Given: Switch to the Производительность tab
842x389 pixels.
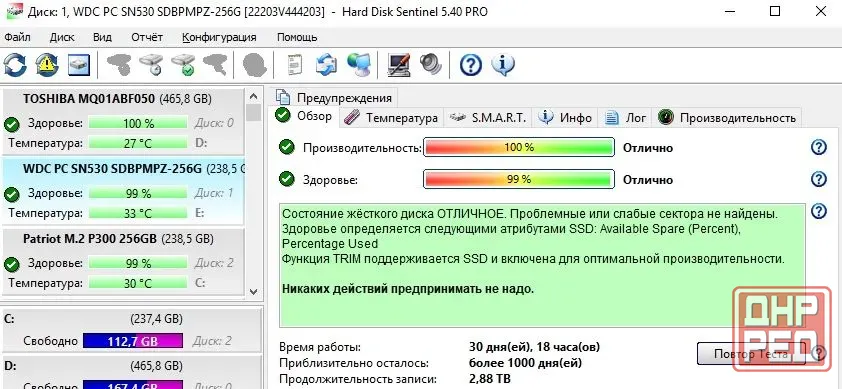Looking at the screenshot, I should (727, 117).
